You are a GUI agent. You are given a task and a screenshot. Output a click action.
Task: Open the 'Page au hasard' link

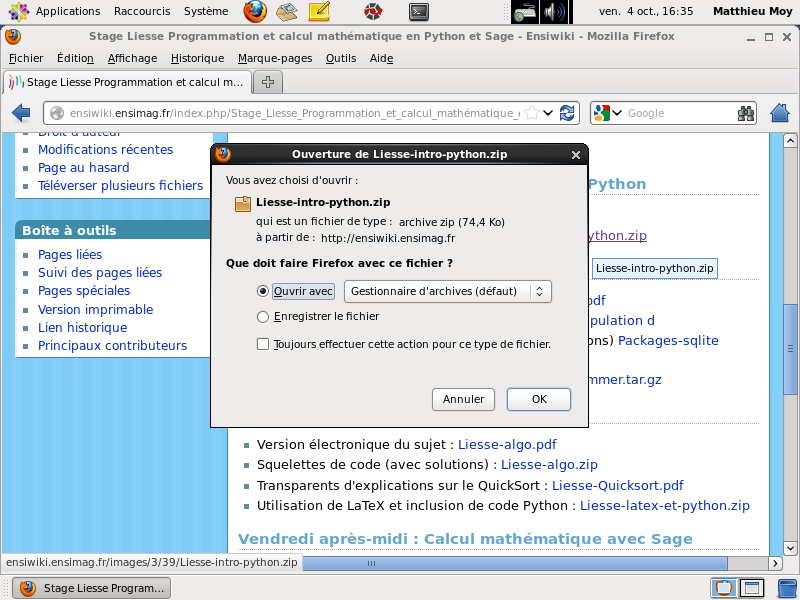point(84,167)
